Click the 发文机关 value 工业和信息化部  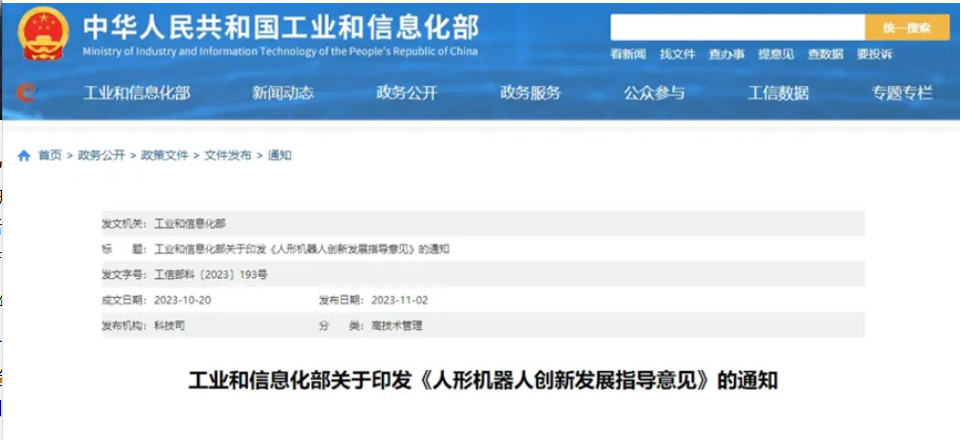190,224
